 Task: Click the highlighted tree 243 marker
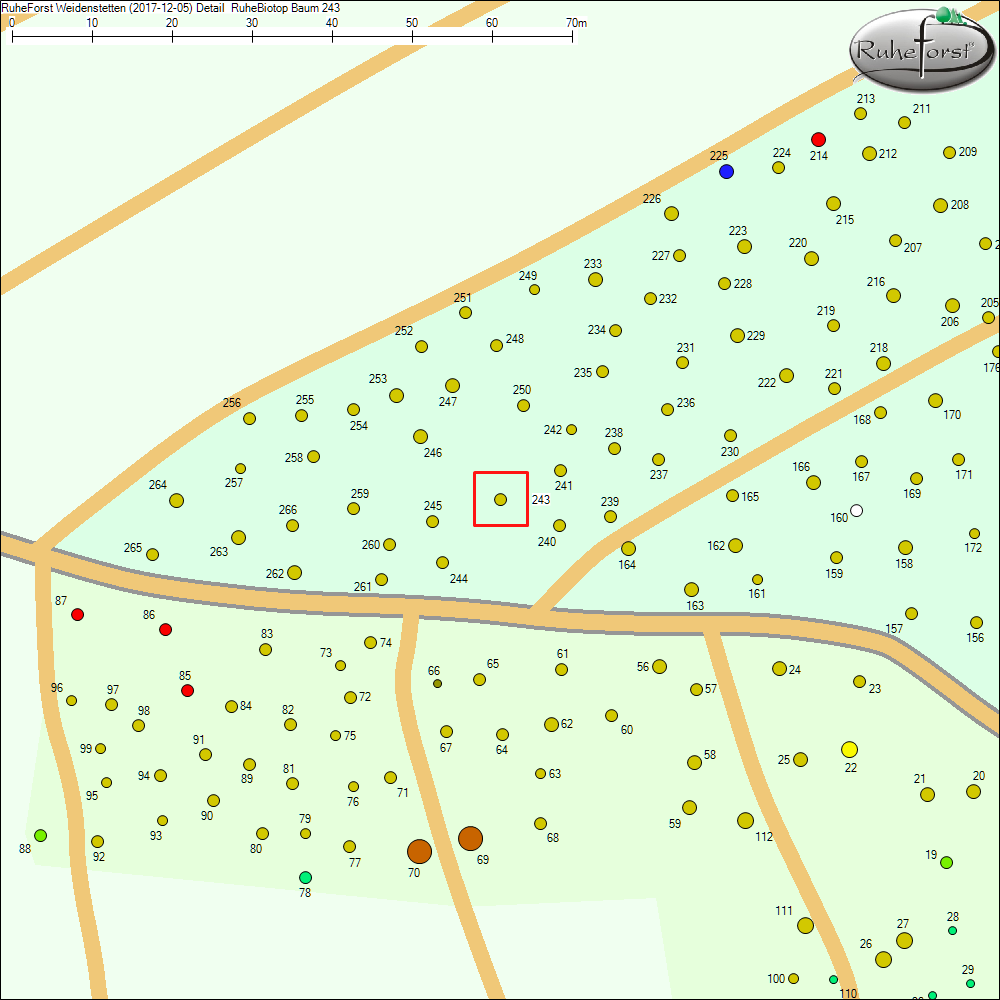coord(500,499)
